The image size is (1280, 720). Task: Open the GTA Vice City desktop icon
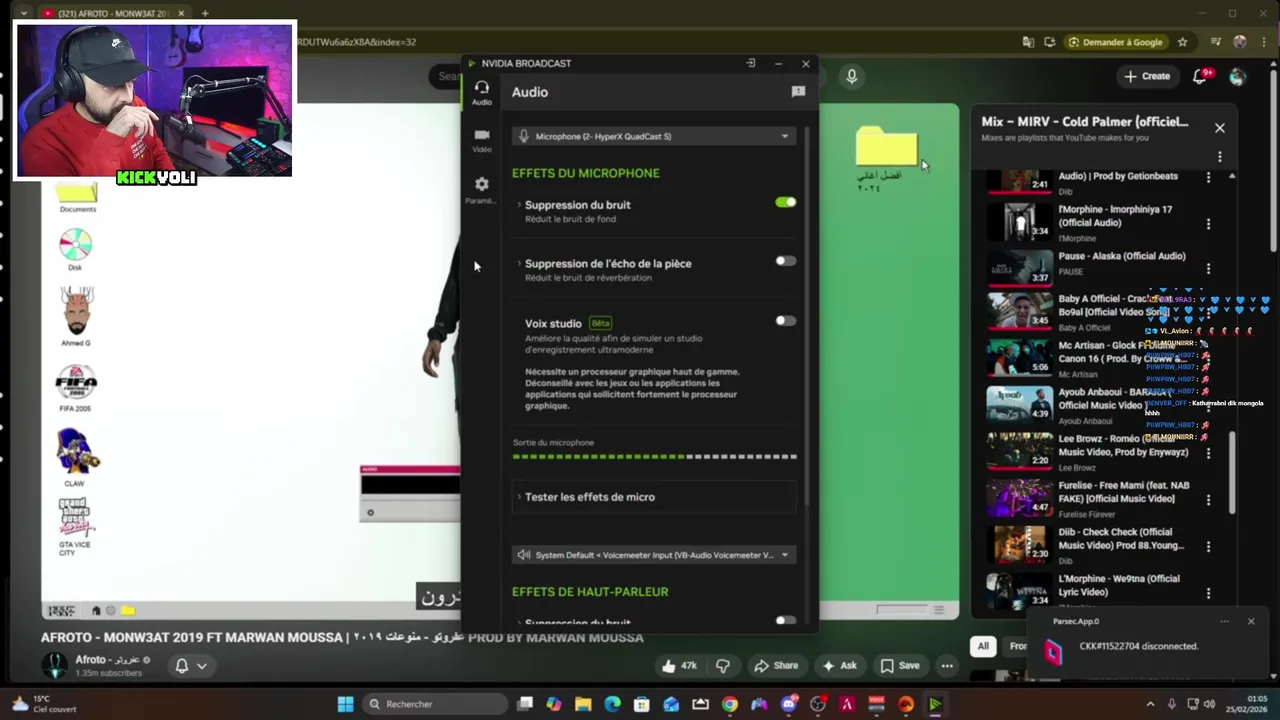(75, 526)
